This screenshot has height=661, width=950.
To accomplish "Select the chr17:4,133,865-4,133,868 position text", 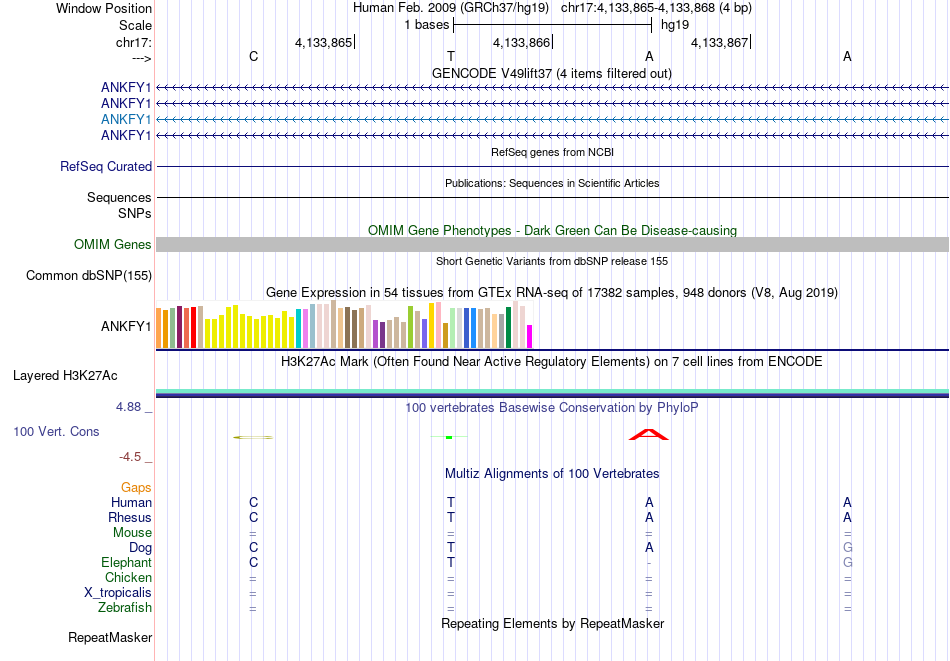I will [x=656, y=8].
